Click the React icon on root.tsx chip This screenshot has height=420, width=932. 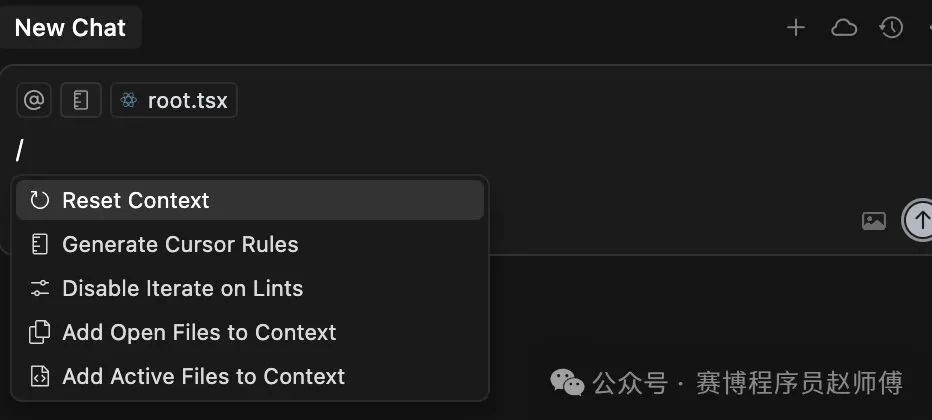(x=129, y=100)
